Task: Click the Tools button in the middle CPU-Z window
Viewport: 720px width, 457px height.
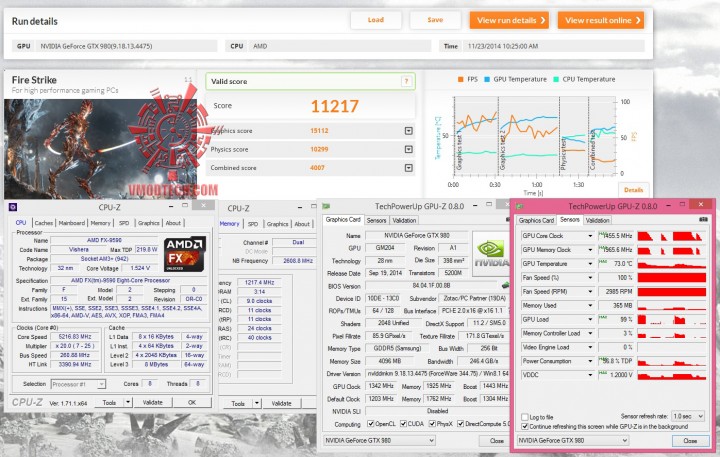Action: 238,403
